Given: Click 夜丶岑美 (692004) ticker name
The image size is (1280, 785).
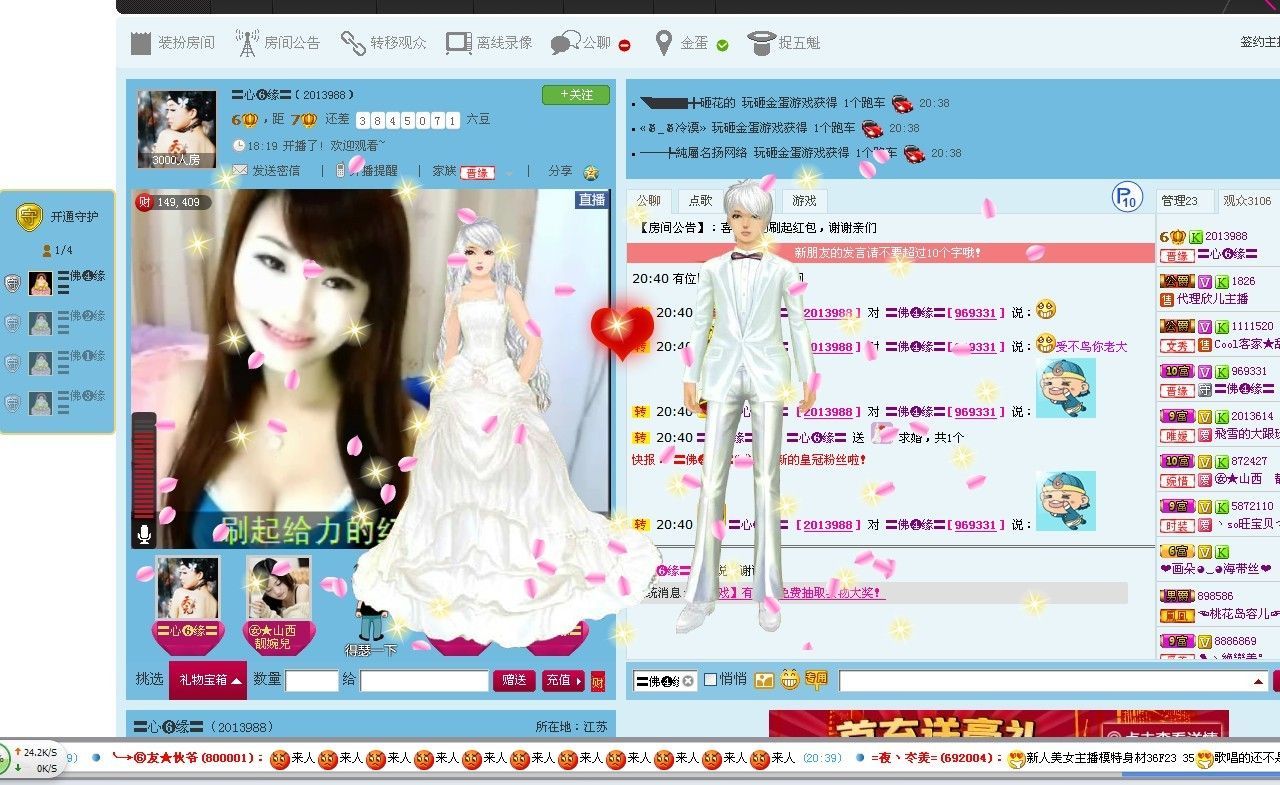Looking at the screenshot, I should (936, 758).
